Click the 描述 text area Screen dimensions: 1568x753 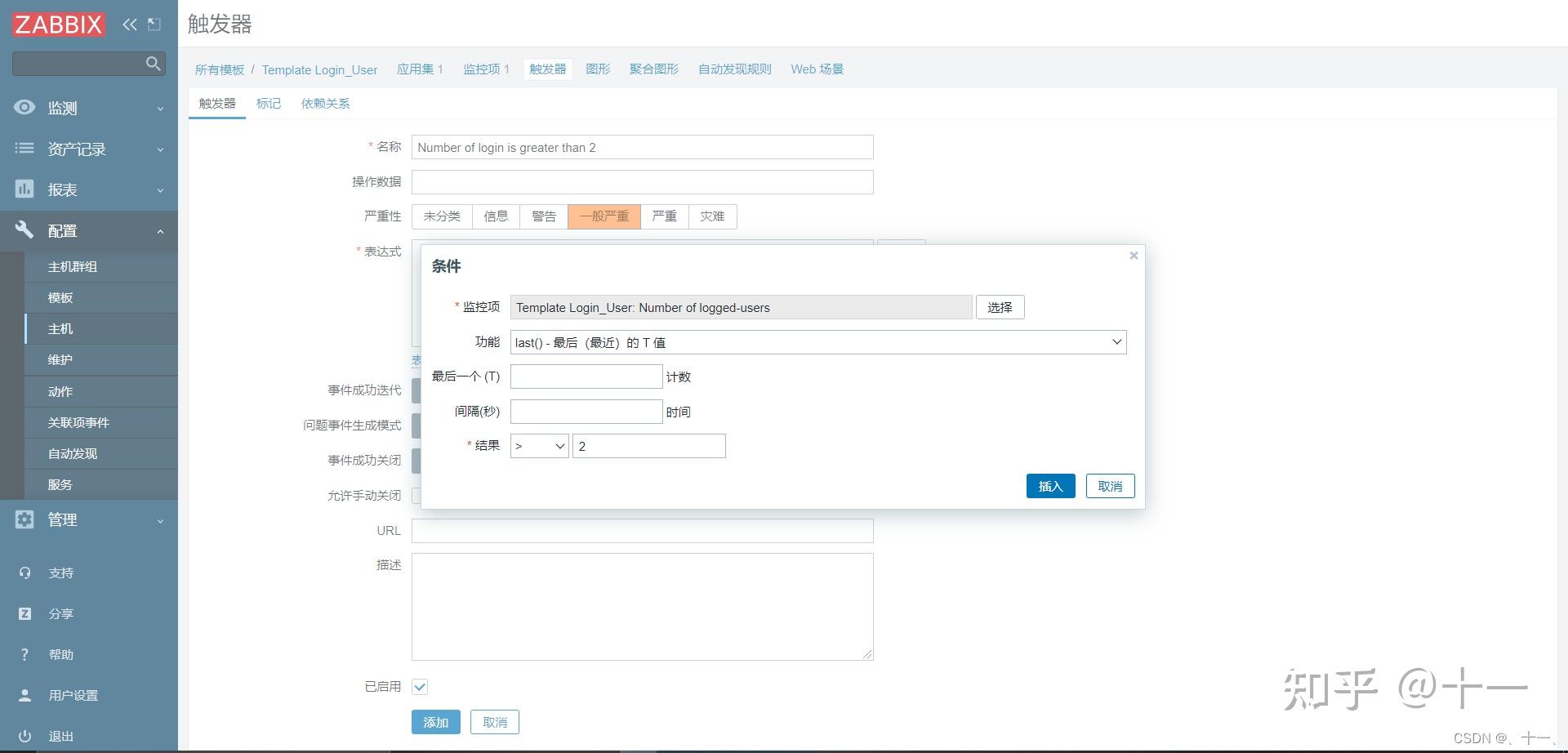pos(643,607)
